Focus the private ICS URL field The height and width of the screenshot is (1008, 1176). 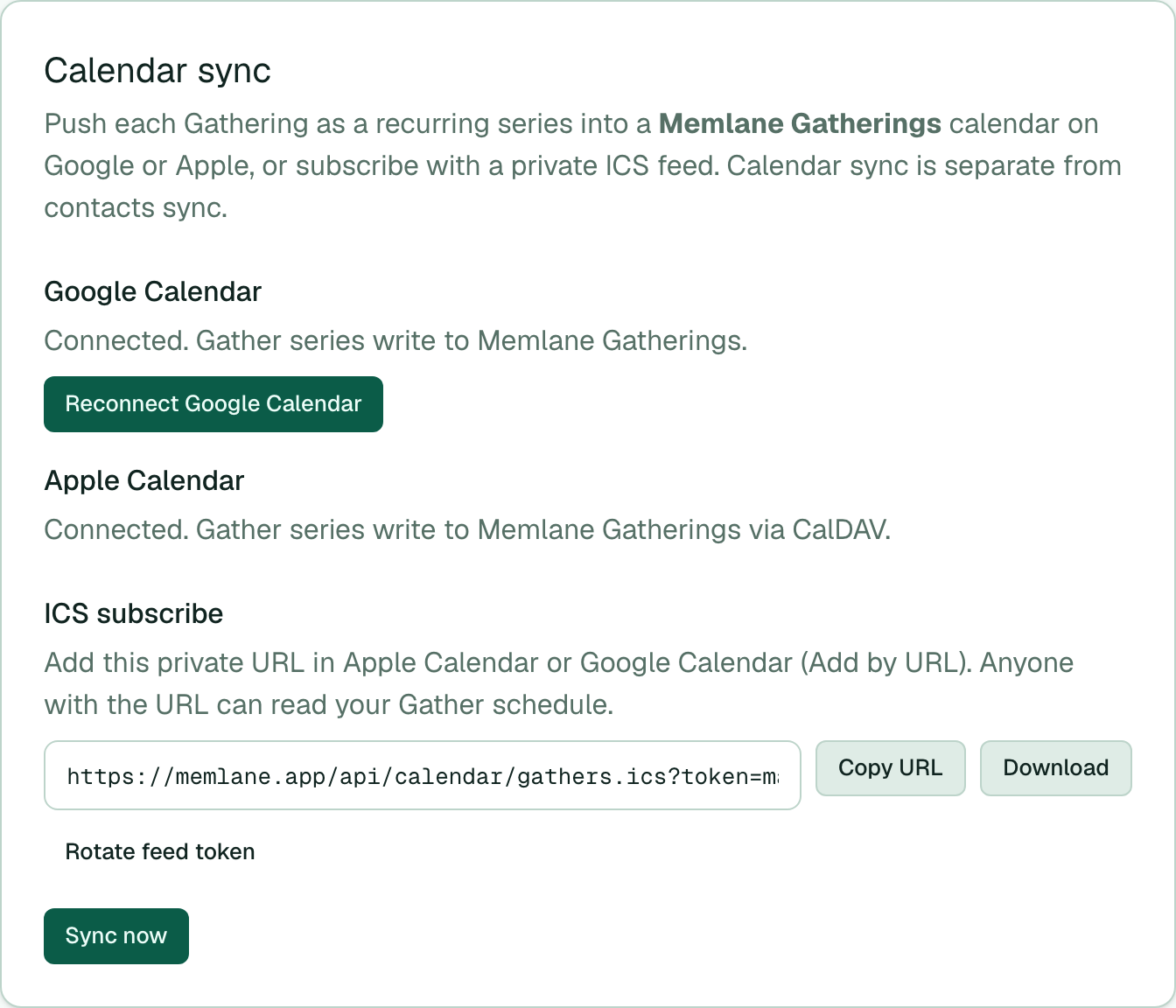point(423,775)
